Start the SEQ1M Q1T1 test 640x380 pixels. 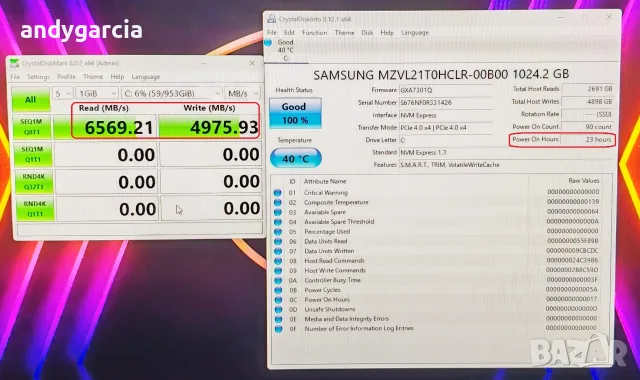(32, 154)
